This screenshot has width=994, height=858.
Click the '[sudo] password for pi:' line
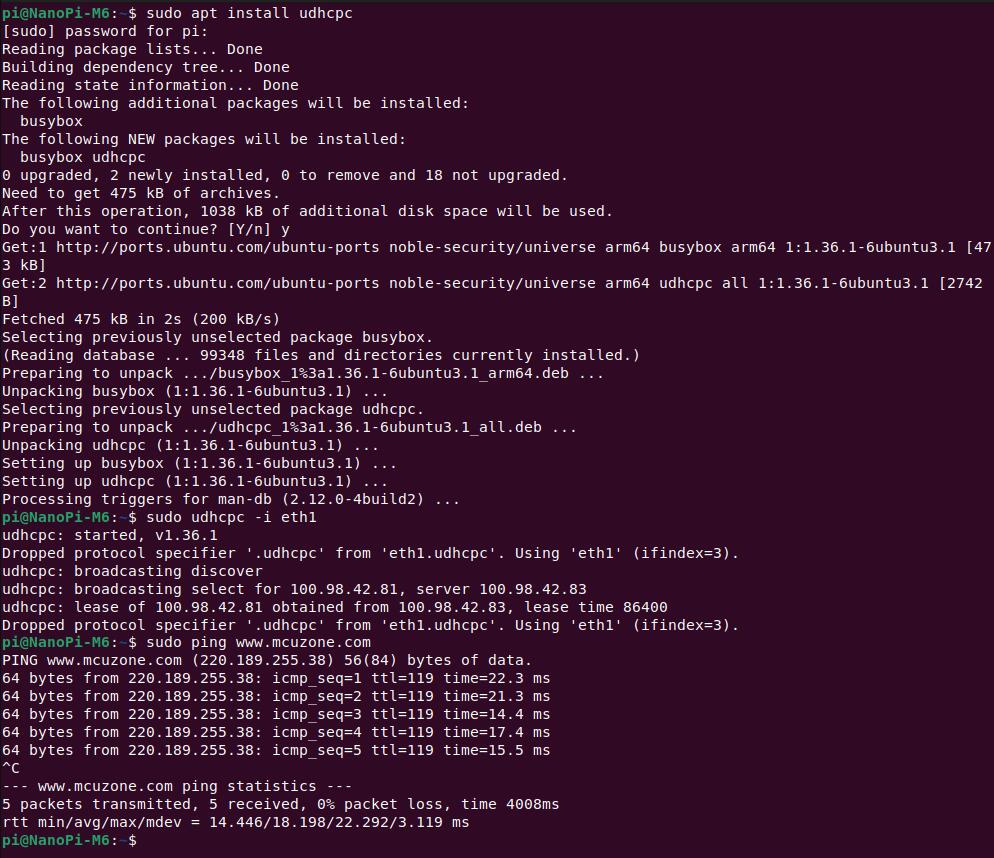pos(105,31)
